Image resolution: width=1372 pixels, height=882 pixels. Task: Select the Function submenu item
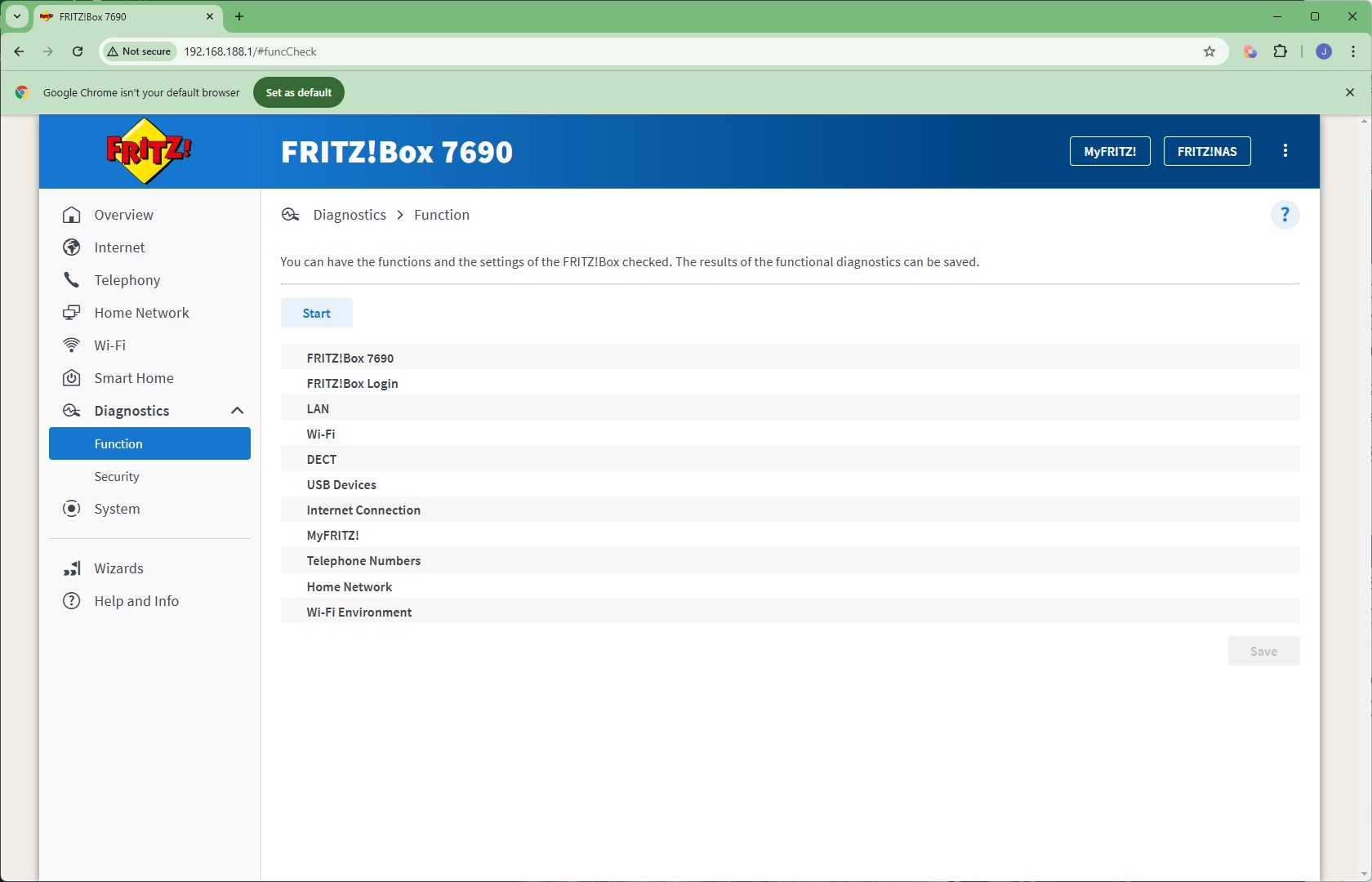149,443
